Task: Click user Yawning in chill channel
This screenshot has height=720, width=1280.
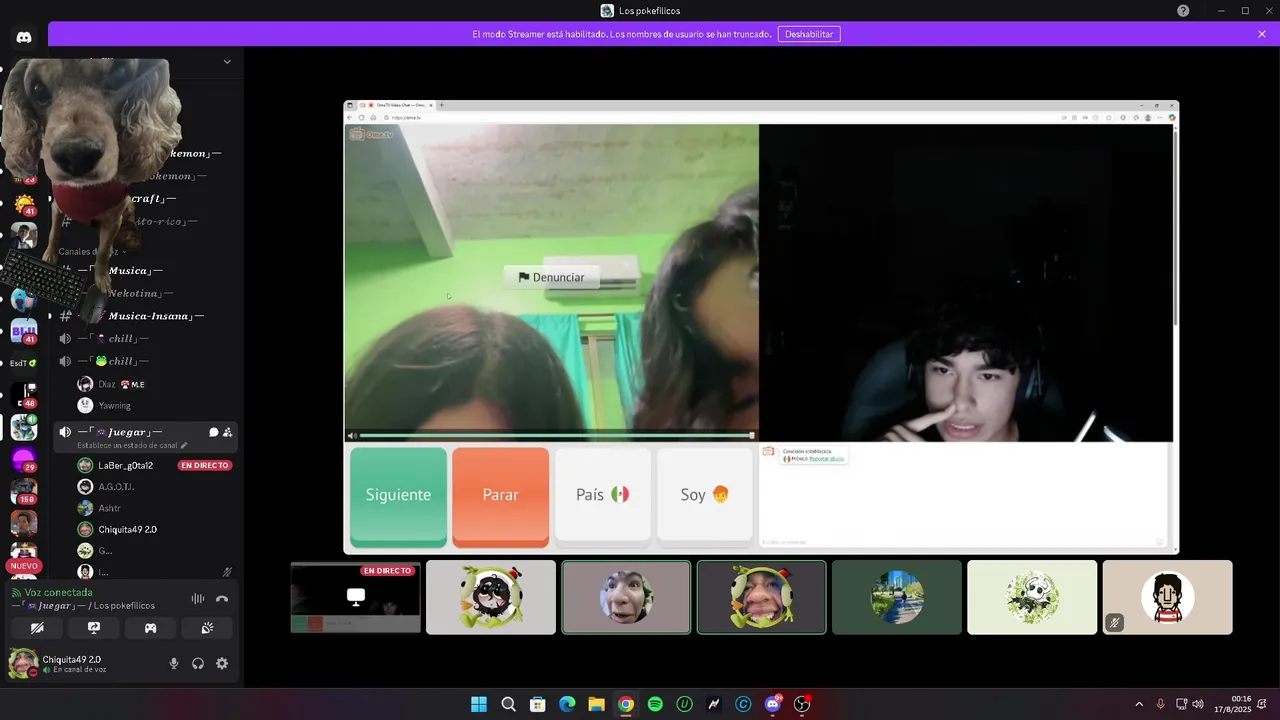Action: (114, 405)
